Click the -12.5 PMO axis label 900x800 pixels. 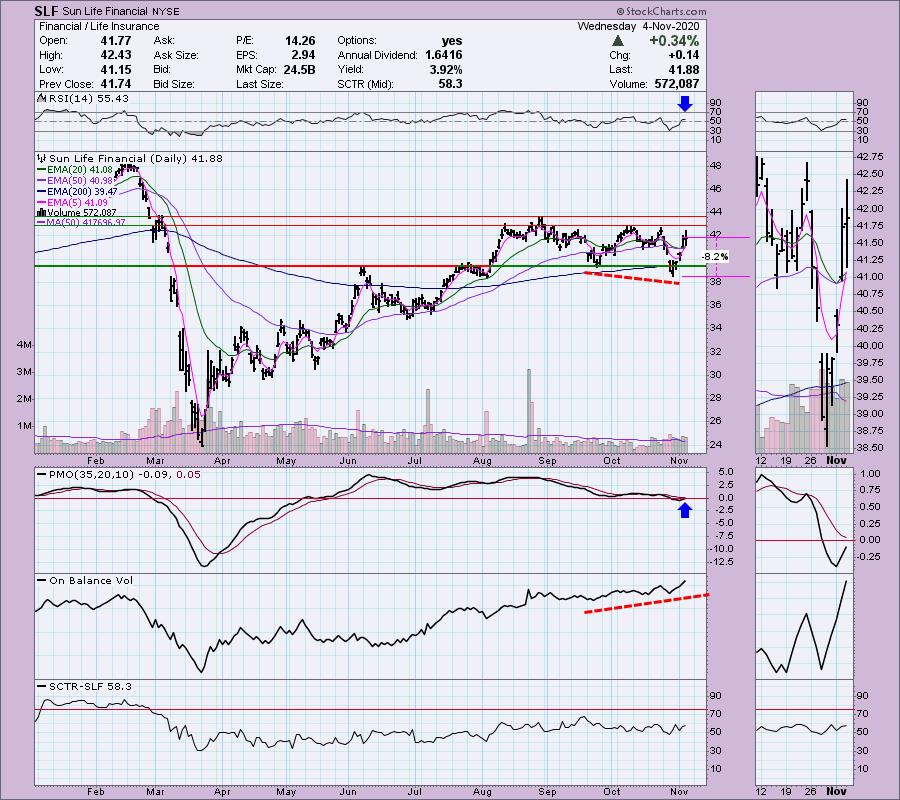(721, 561)
